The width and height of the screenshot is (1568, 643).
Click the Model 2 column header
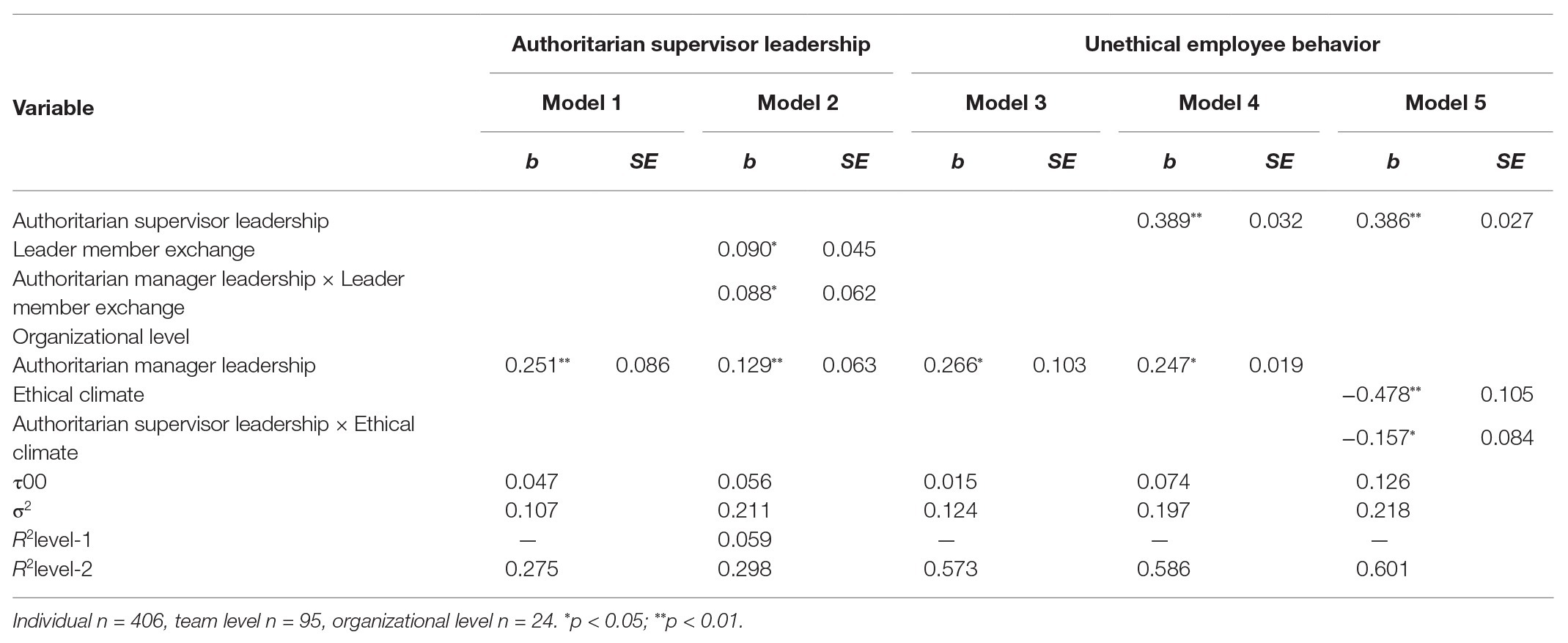[x=798, y=103]
